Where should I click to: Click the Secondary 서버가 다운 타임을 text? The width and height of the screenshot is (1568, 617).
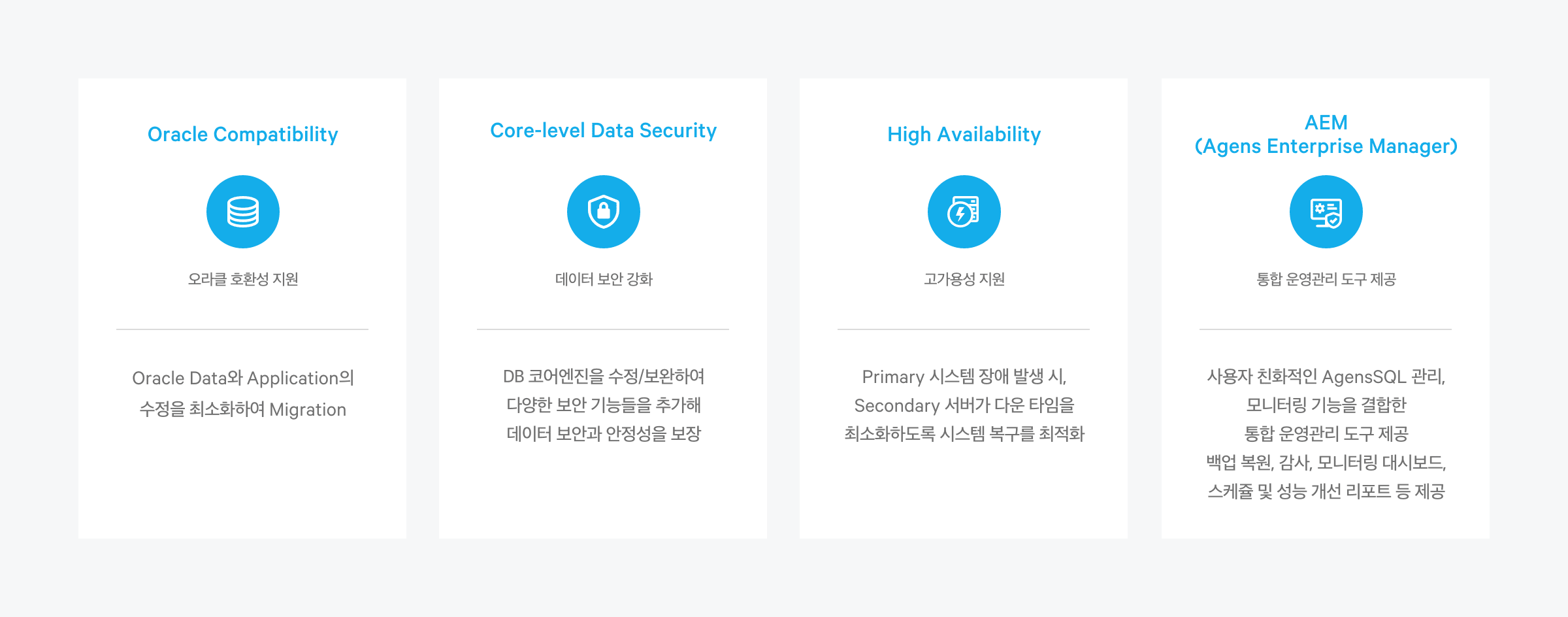tap(964, 405)
